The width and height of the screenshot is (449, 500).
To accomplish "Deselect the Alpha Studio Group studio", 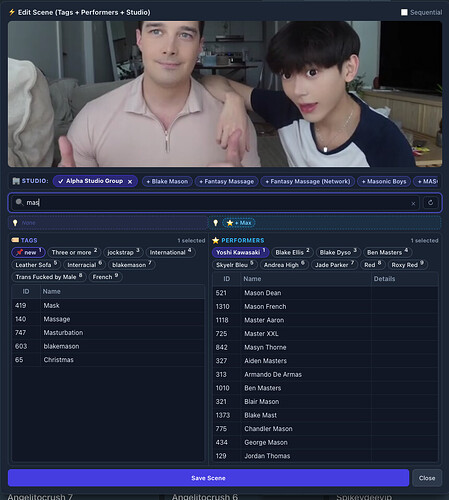I will 95,181.
